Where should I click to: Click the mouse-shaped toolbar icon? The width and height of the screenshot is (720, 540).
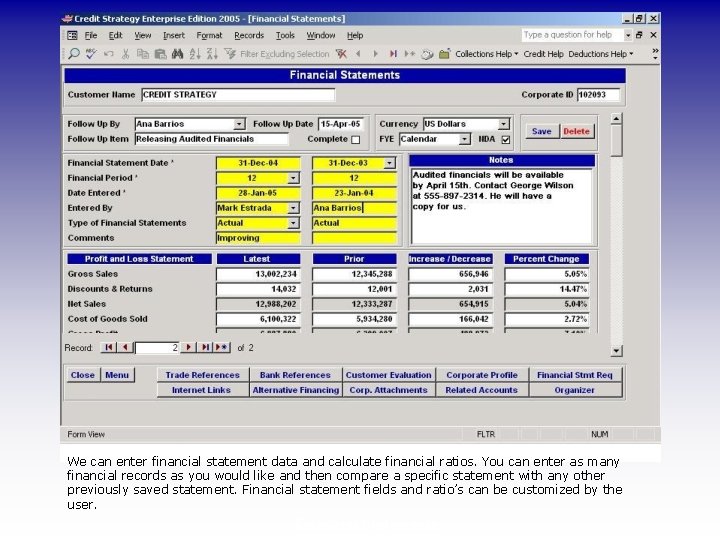pyautogui.click(x=427, y=54)
